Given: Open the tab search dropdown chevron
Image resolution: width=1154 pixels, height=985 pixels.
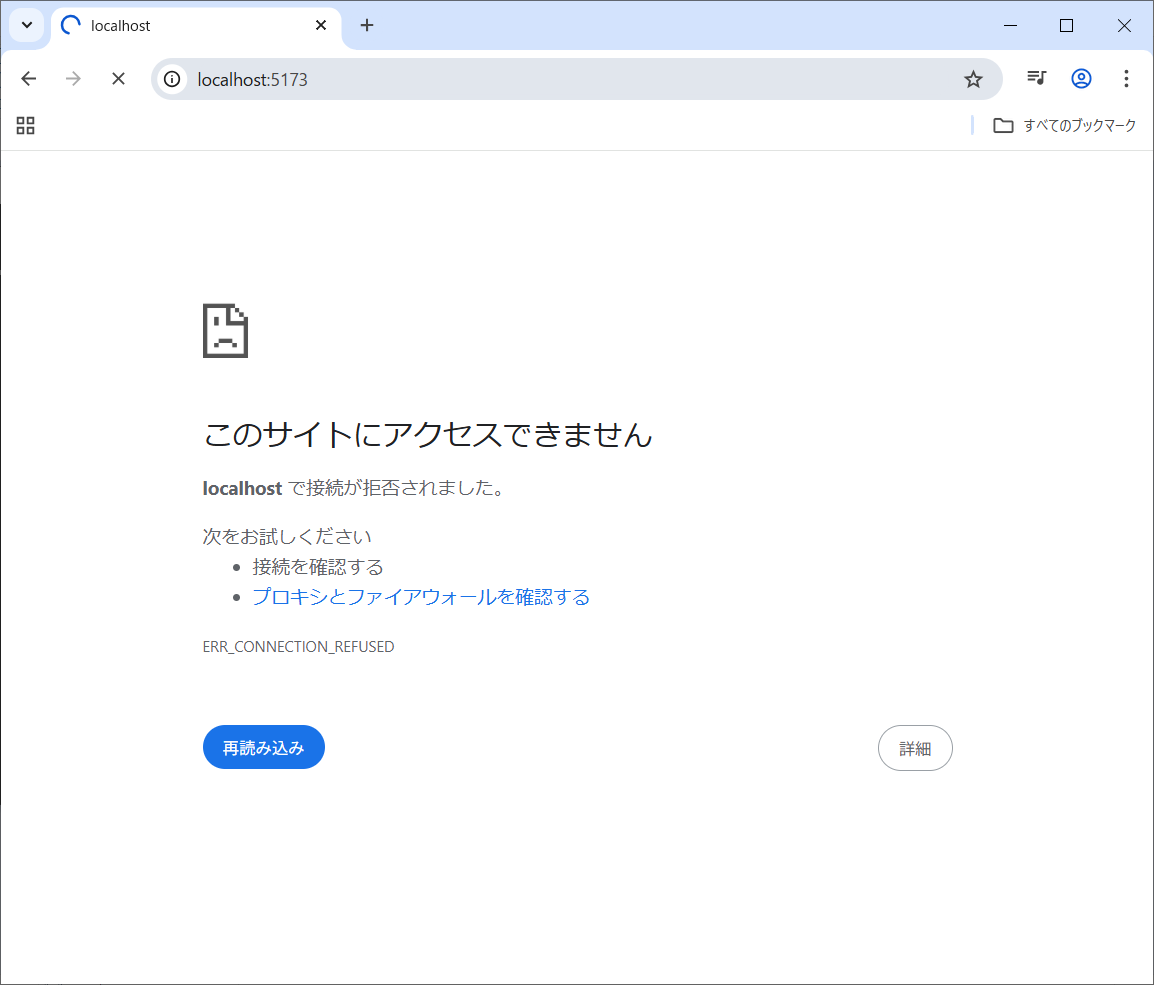Looking at the screenshot, I should click(x=27, y=25).
